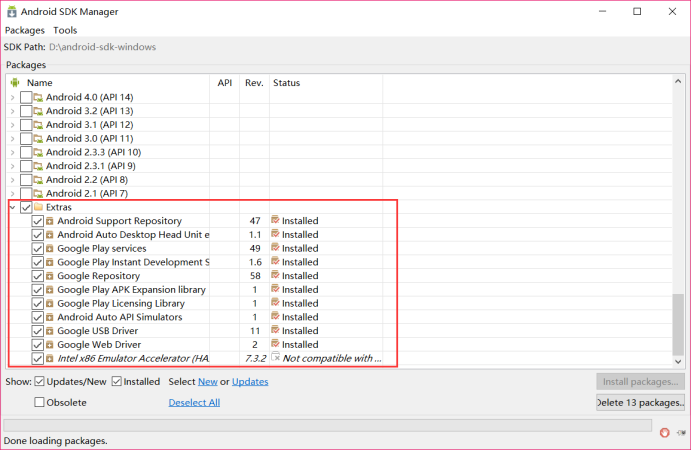Expand the Android 2.3.3 (API 10) node

click(x=12, y=153)
